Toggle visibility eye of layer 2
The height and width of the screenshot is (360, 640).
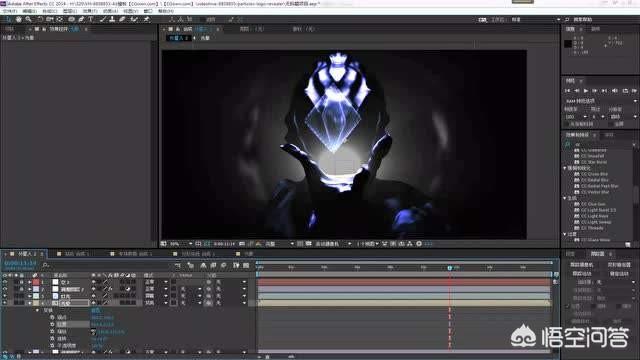click(x=5, y=289)
